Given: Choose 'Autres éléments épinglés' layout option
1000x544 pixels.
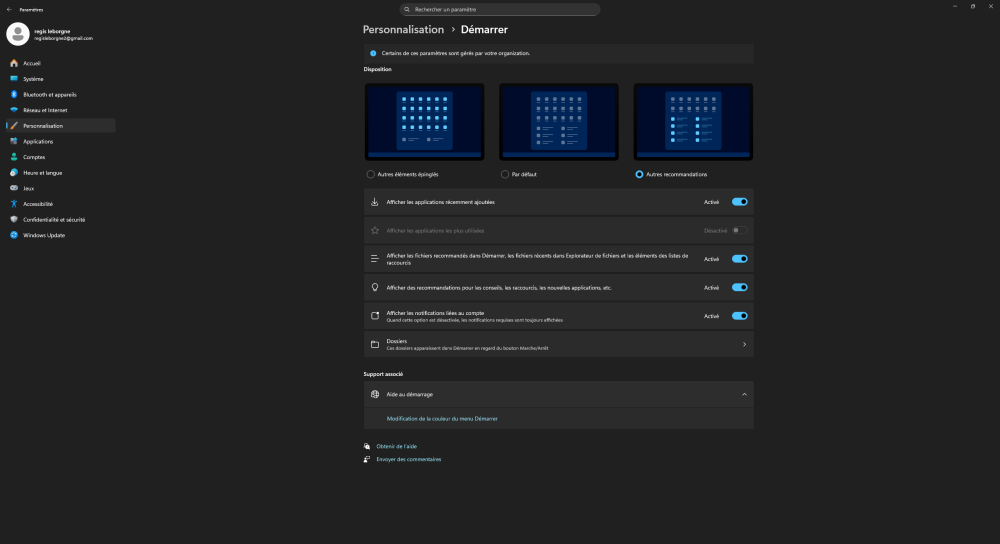Looking at the screenshot, I should click(371, 174).
